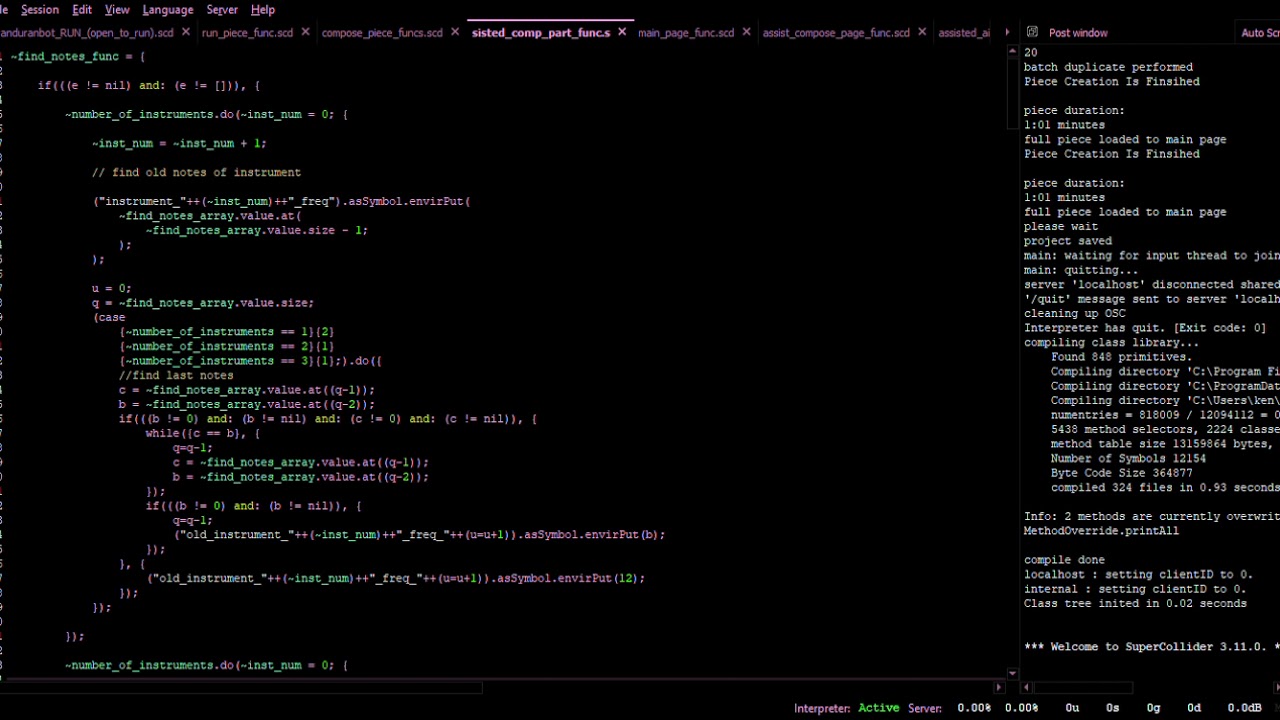Click the 'while({c == b}, {' line
The width and height of the screenshot is (1280, 720).
pyautogui.click(x=203, y=433)
